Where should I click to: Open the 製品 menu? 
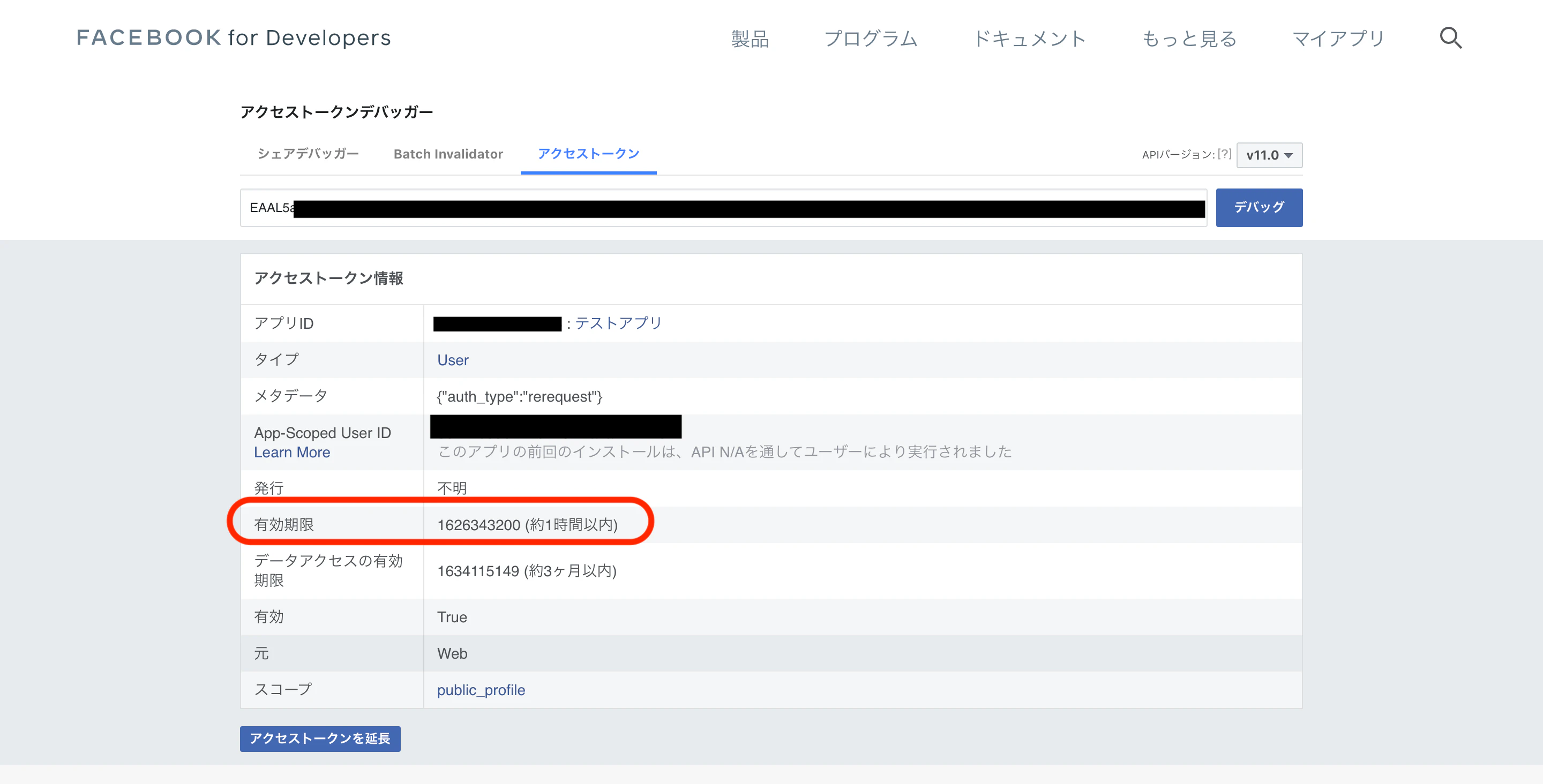750,39
